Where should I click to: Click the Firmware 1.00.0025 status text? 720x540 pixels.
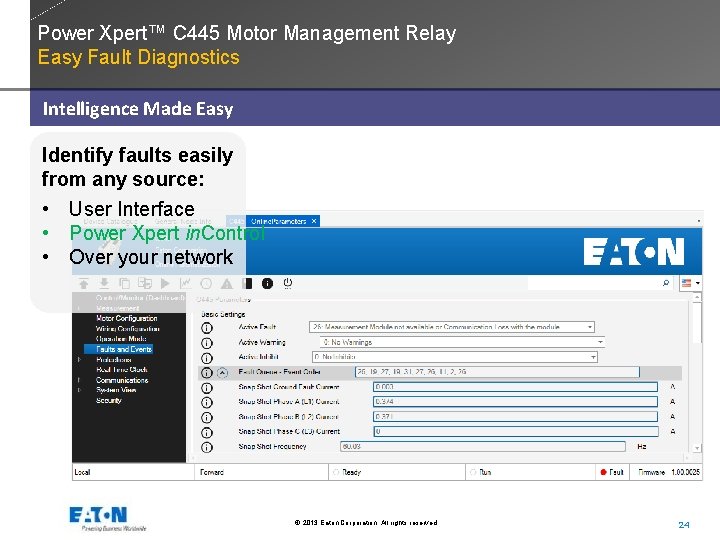point(669,472)
